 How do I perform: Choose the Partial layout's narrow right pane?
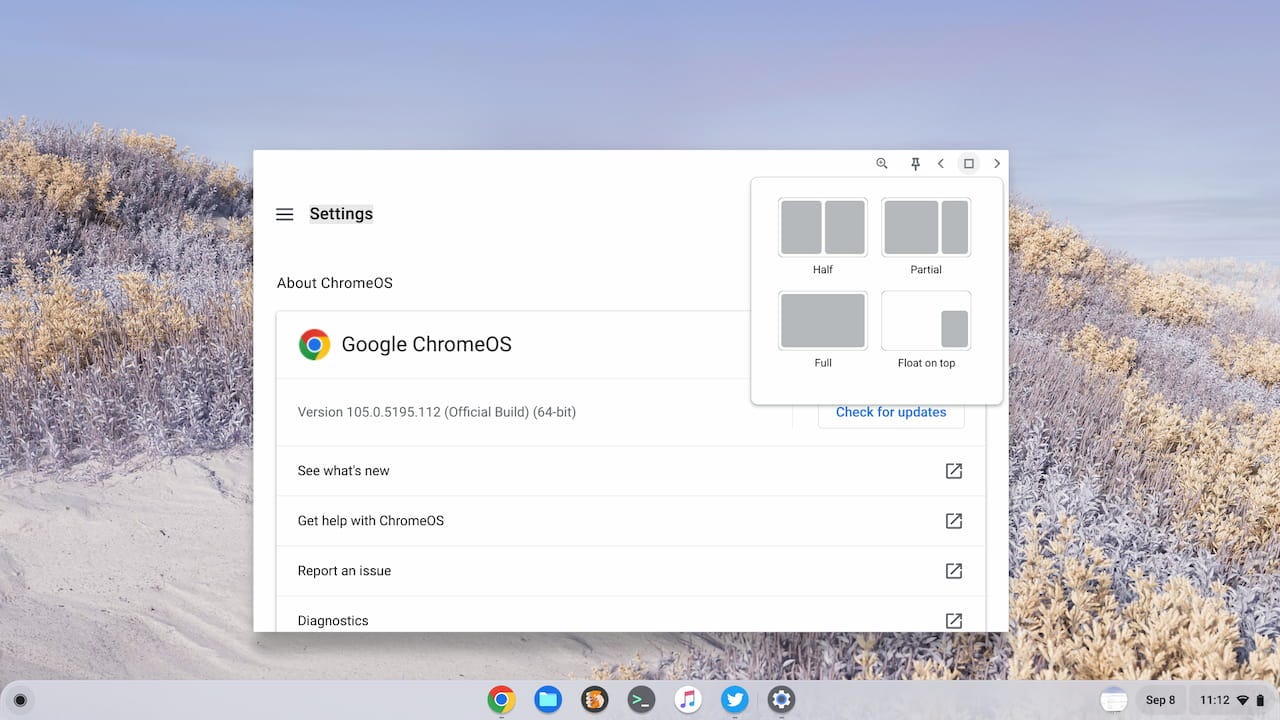pyautogui.click(x=955, y=227)
